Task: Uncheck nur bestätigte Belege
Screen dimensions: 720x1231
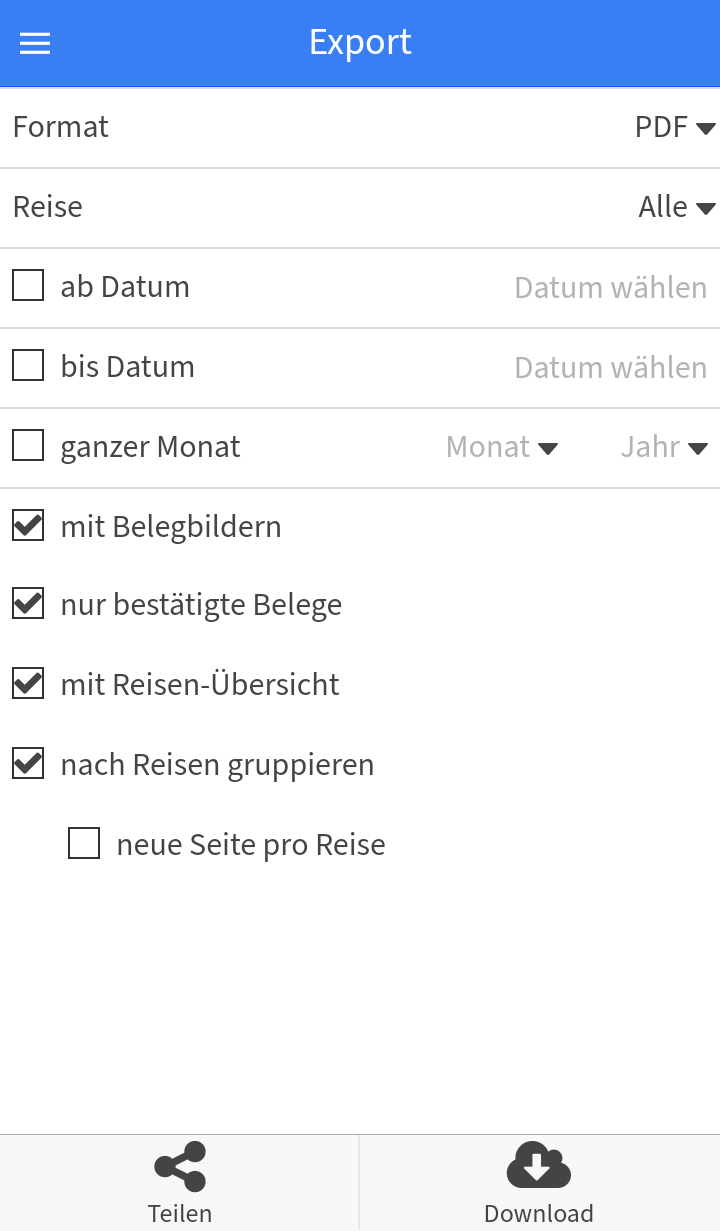Action: tap(28, 604)
